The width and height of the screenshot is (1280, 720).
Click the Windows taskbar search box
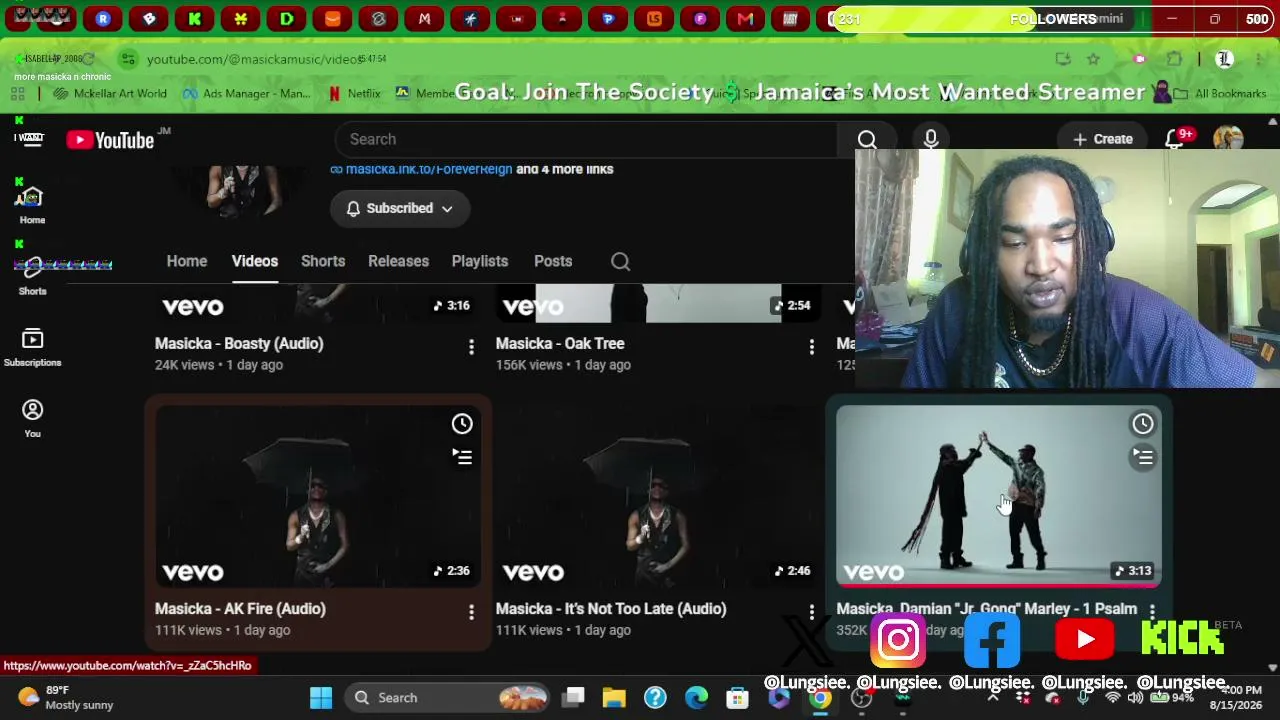click(x=448, y=698)
